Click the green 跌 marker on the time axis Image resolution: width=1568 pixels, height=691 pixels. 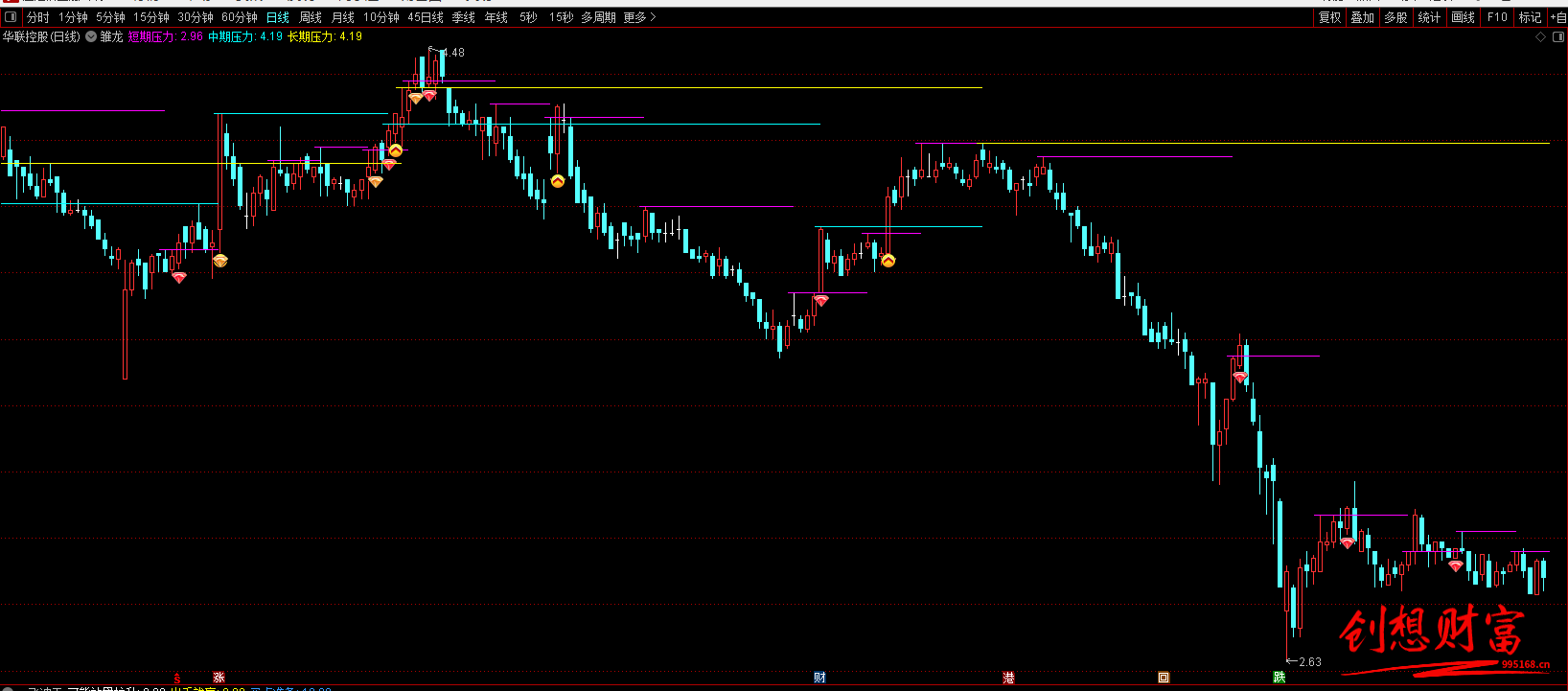1279,678
